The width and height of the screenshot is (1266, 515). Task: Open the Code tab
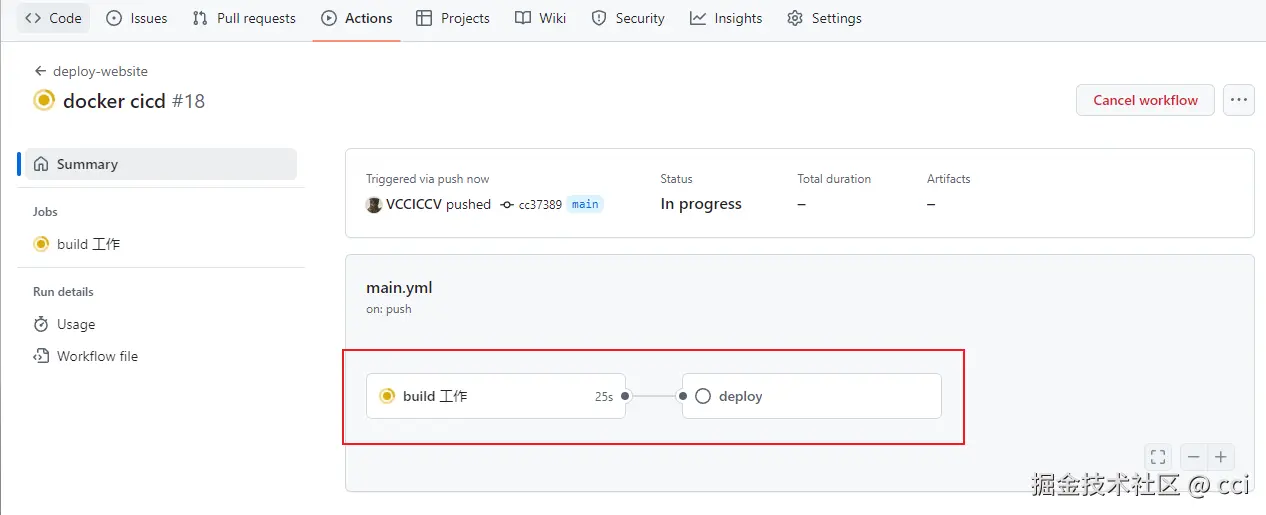53,18
